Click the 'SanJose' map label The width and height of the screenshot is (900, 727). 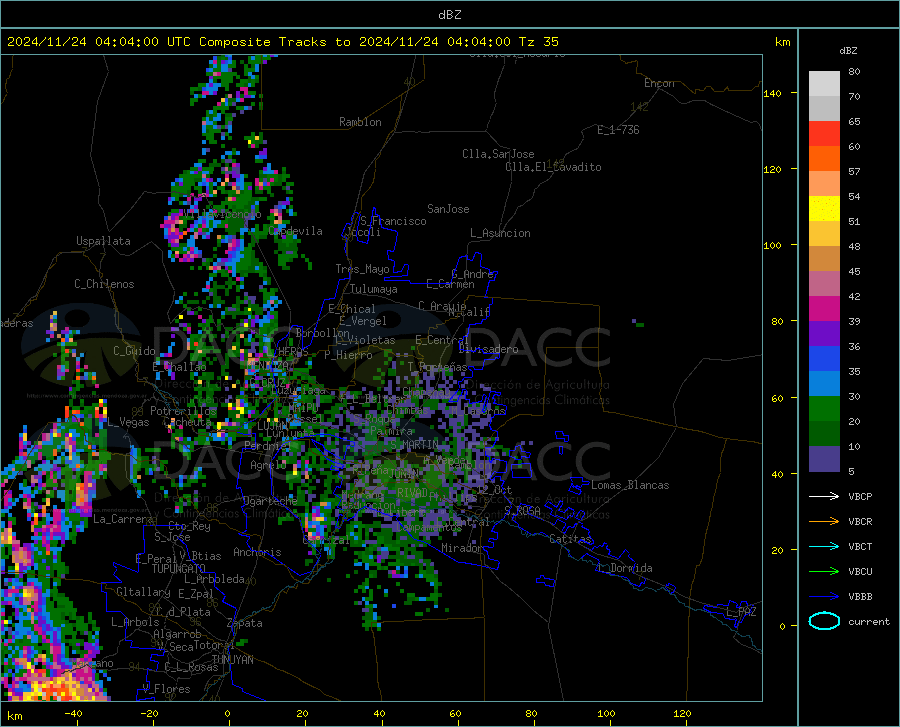[x=448, y=209]
